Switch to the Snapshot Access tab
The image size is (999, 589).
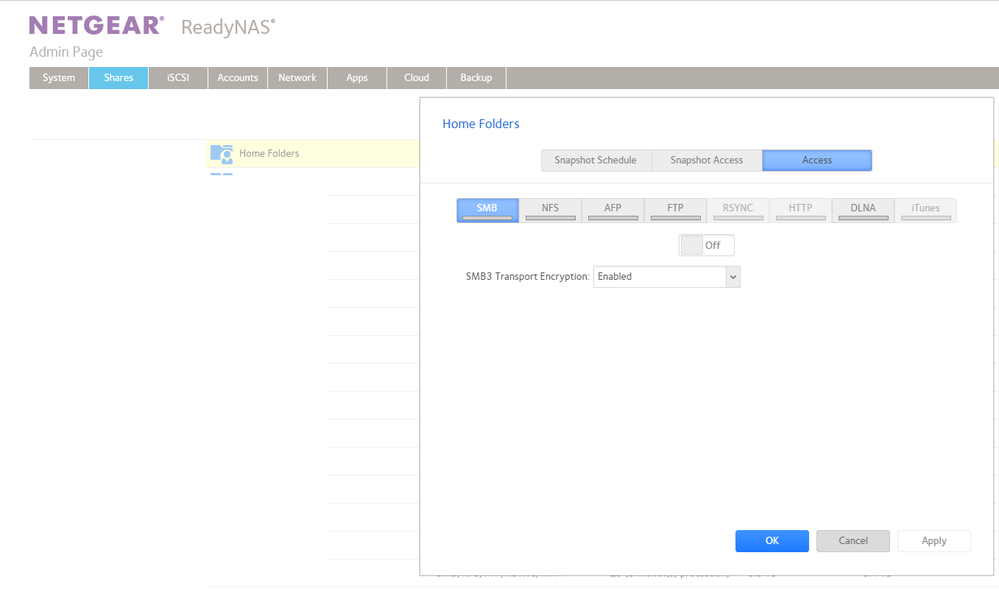click(x=706, y=160)
